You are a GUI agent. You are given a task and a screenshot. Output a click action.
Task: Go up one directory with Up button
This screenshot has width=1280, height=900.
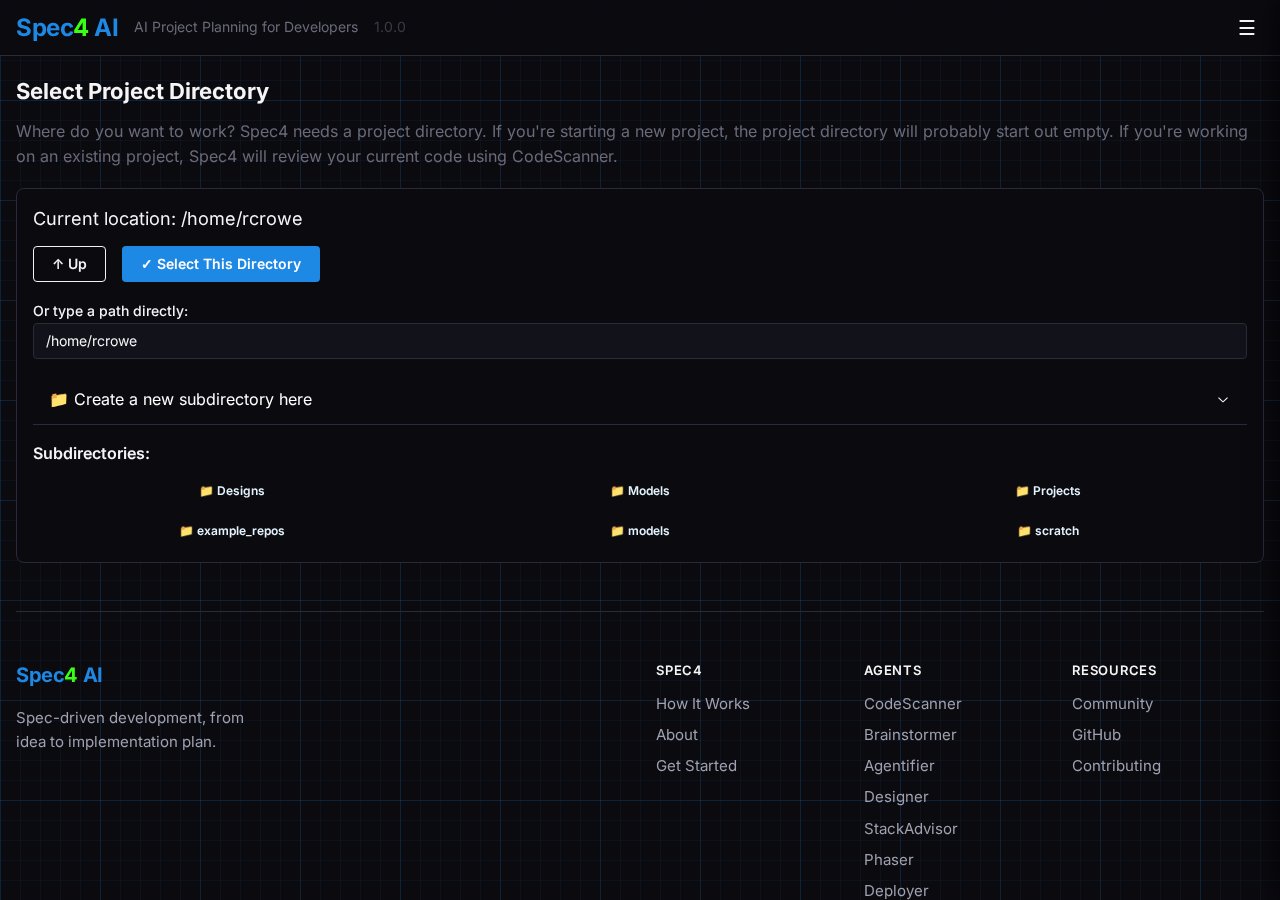tap(69, 264)
